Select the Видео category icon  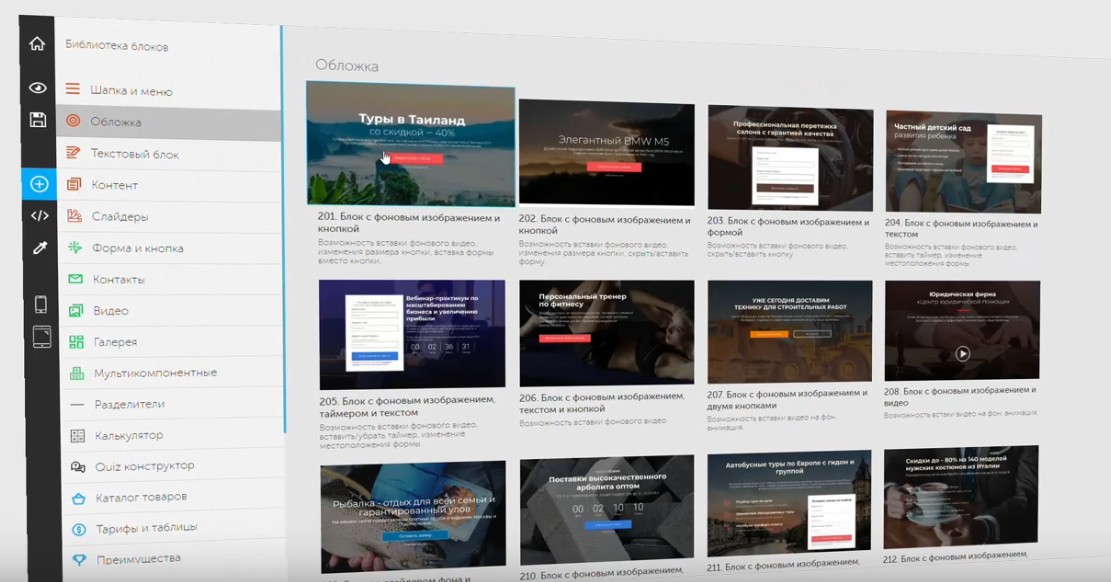pyautogui.click(x=76, y=310)
